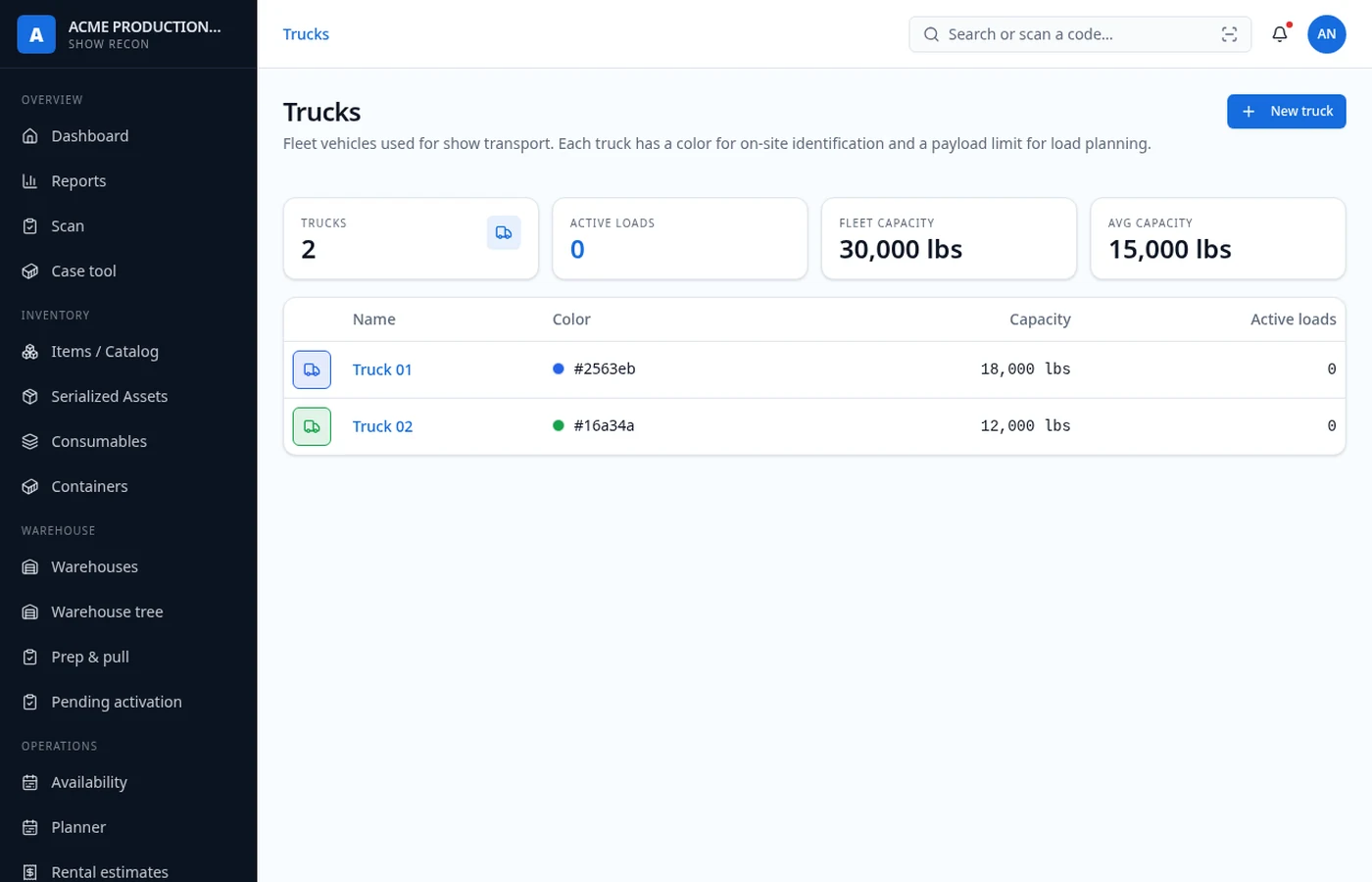Click the Trucks breadcrumb link

tap(306, 34)
